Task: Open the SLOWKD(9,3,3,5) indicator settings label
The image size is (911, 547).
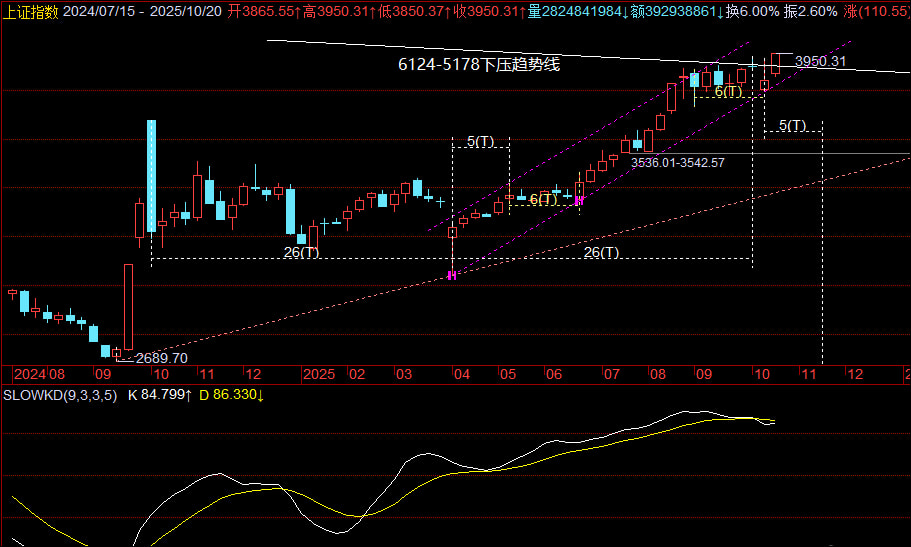Action: click(60, 396)
